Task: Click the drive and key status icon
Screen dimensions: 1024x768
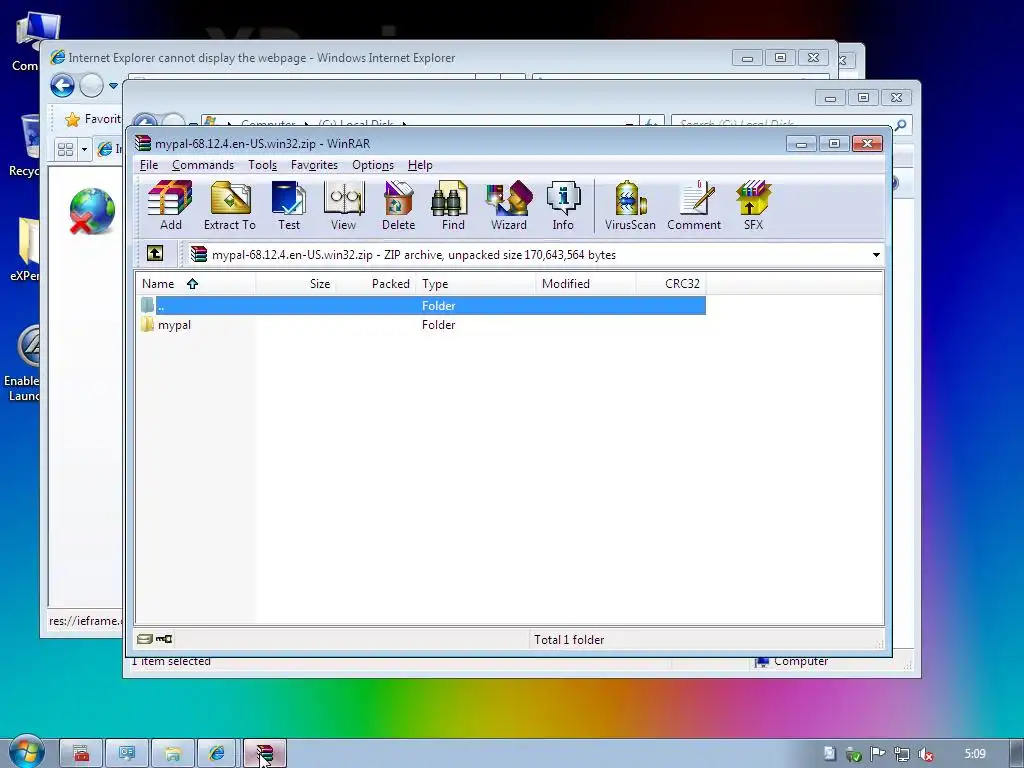Action: pos(155,639)
